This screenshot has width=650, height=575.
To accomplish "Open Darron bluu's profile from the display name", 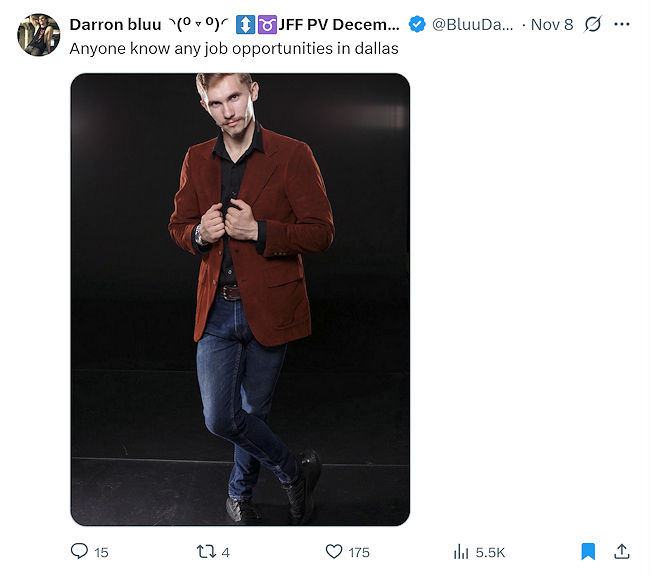I will (x=115, y=24).
